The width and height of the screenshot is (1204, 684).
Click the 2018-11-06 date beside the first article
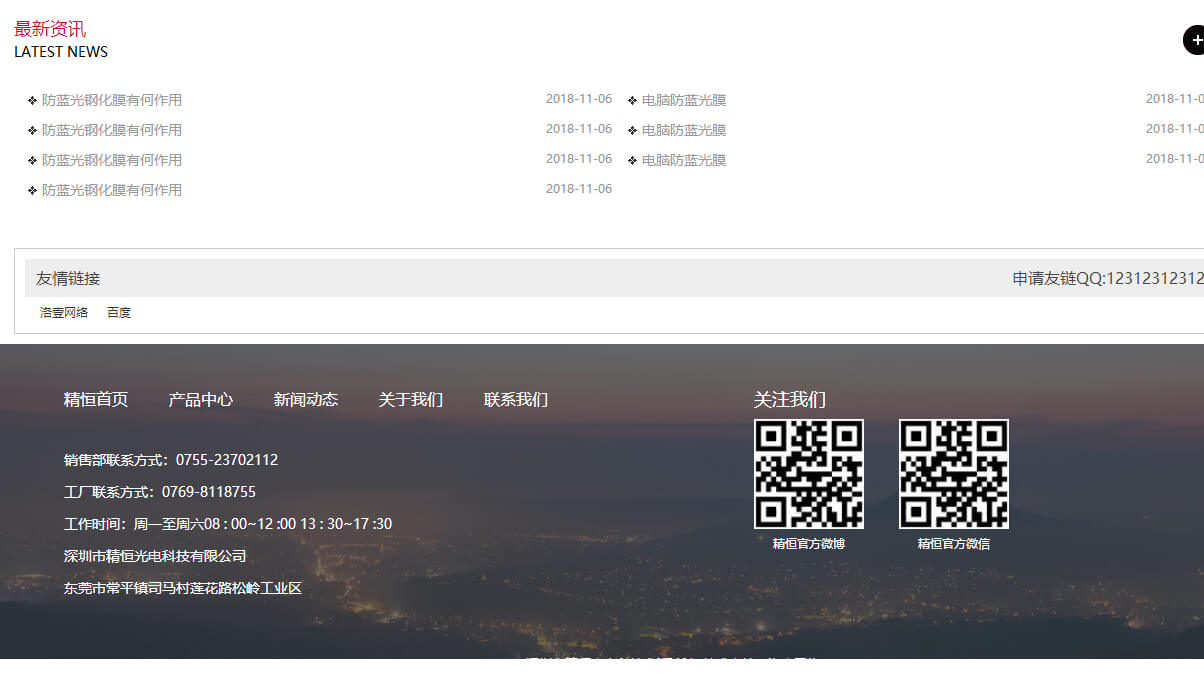[x=579, y=100]
